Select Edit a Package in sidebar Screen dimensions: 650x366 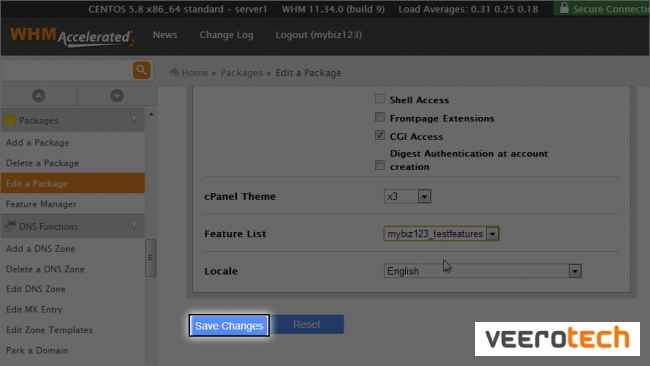click(73, 183)
